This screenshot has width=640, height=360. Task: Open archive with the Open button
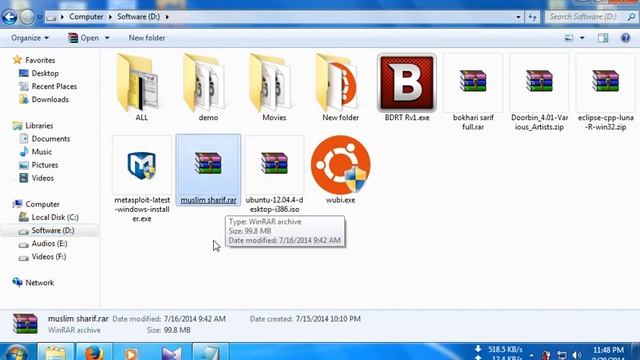pyautogui.click(x=84, y=38)
